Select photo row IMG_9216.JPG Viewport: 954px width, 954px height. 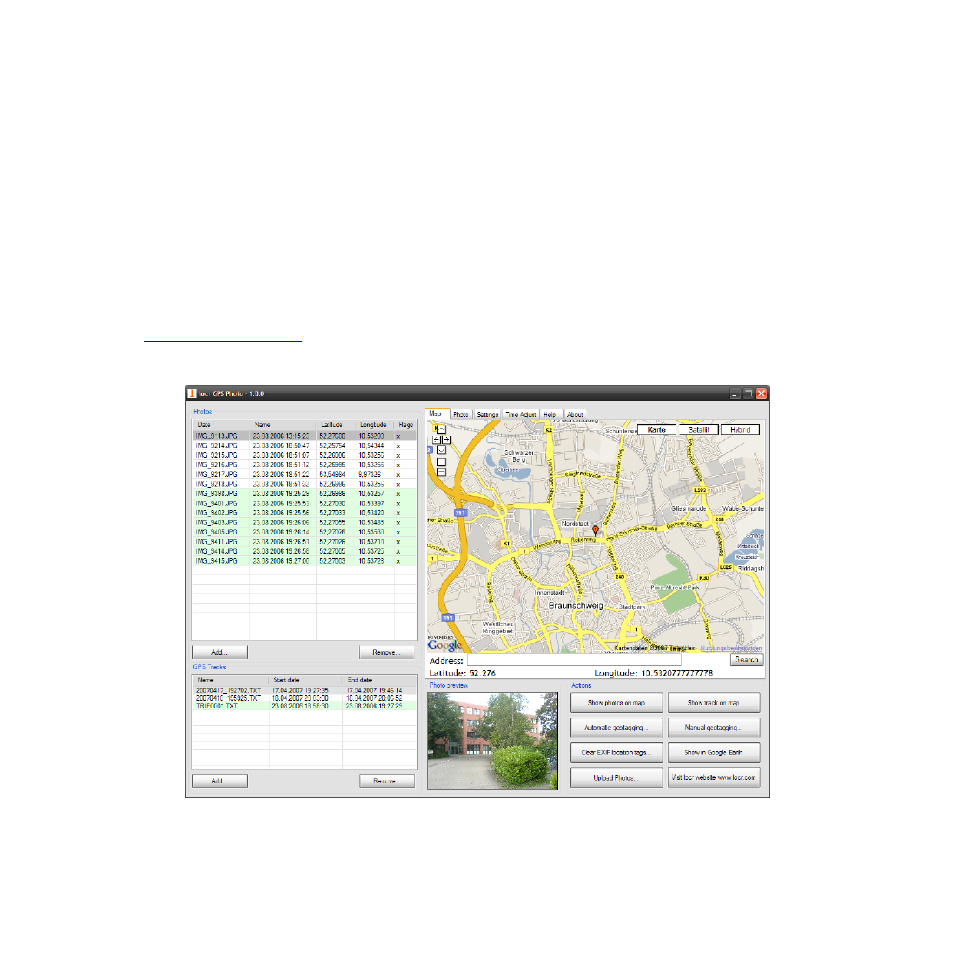tap(305, 465)
